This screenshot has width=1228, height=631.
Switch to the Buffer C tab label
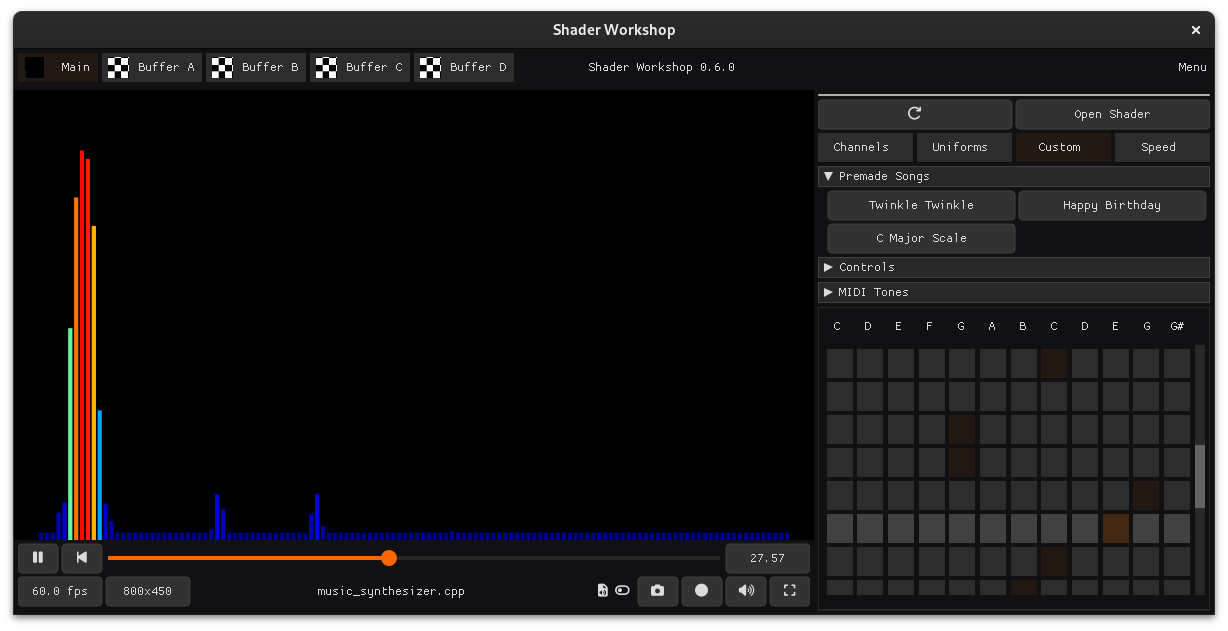(x=374, y=67)
